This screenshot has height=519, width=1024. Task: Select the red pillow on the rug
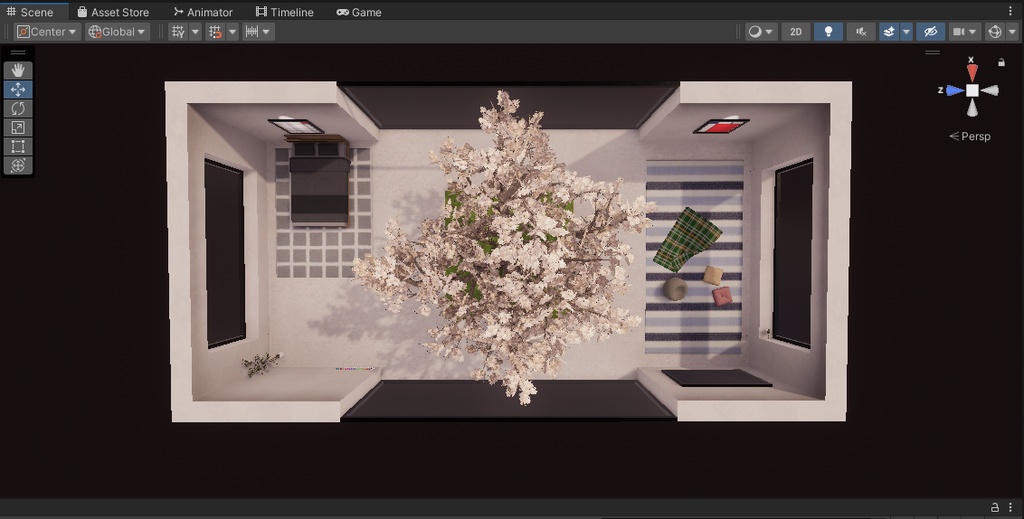[722, 296]
